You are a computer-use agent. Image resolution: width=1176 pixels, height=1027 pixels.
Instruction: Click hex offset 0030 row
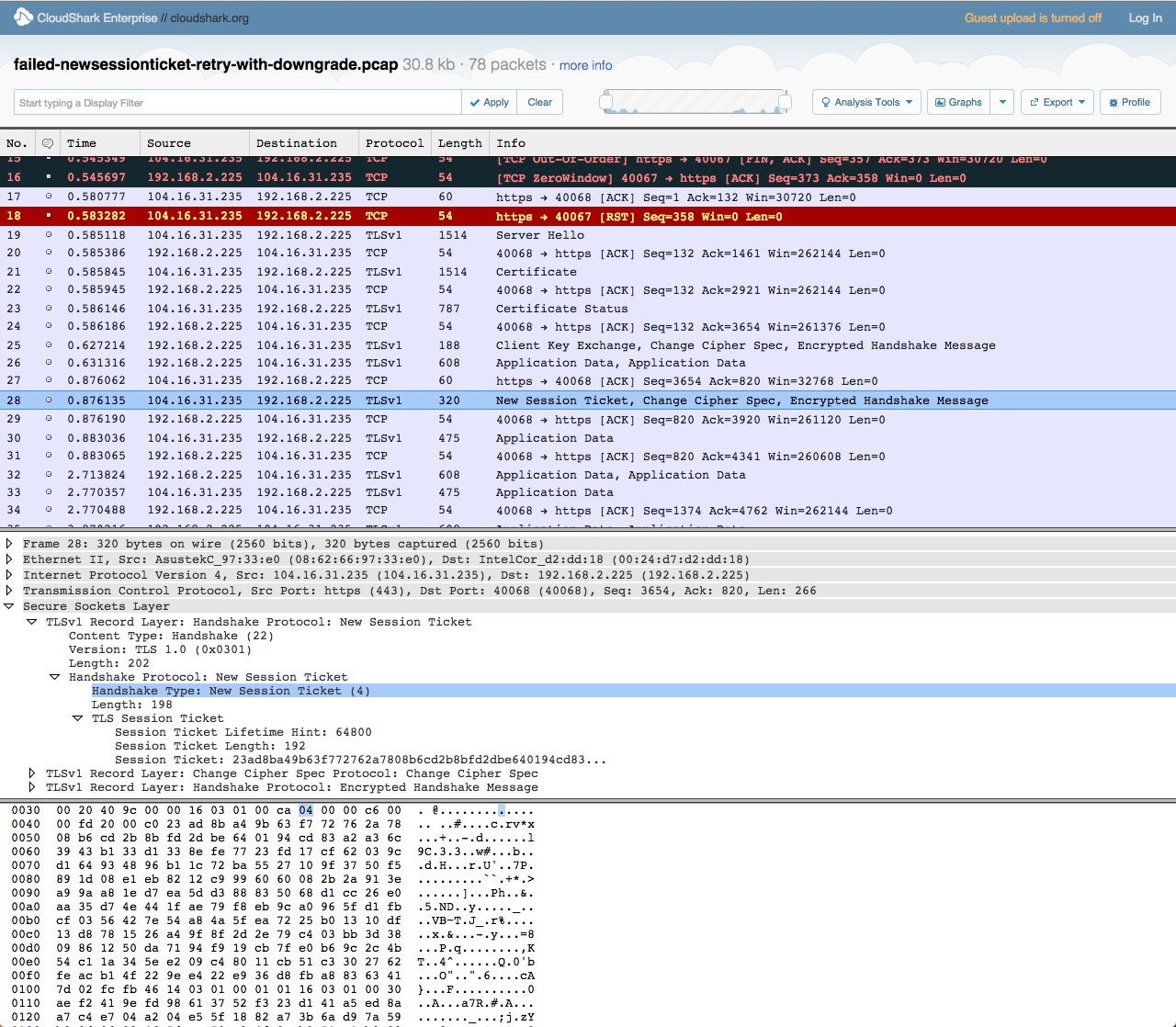pyautogui.click(x=26, y=810)
